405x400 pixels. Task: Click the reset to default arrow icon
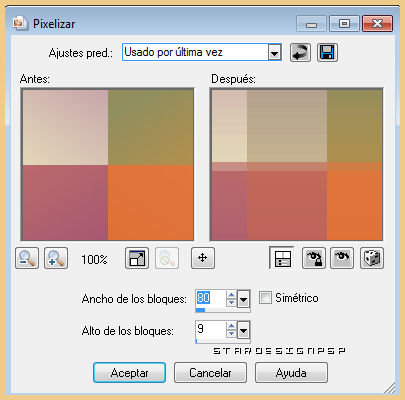[x=300, y=53]
